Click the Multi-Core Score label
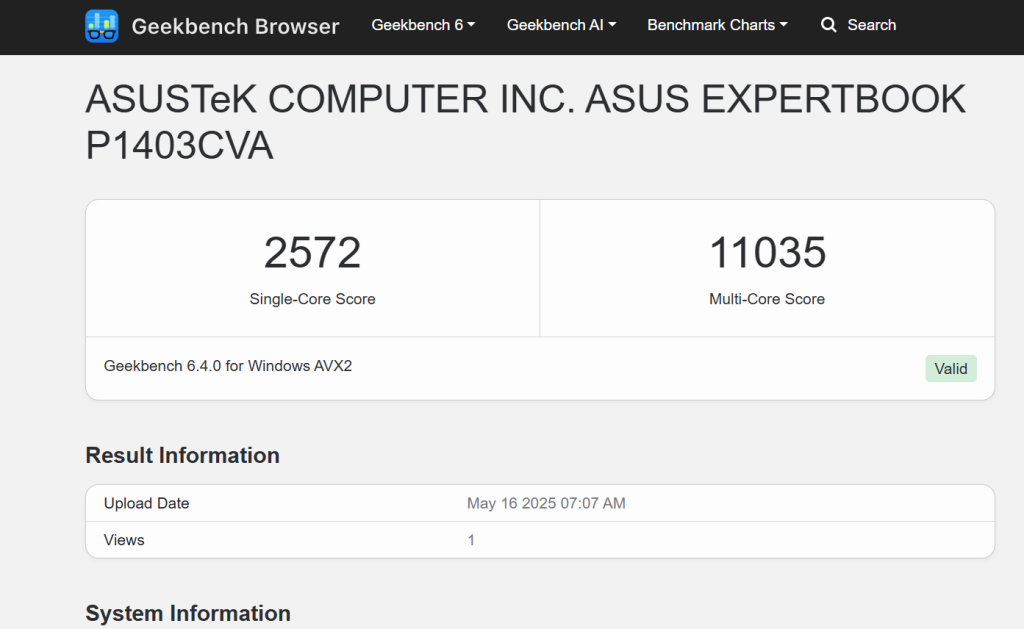 point(767,298)
